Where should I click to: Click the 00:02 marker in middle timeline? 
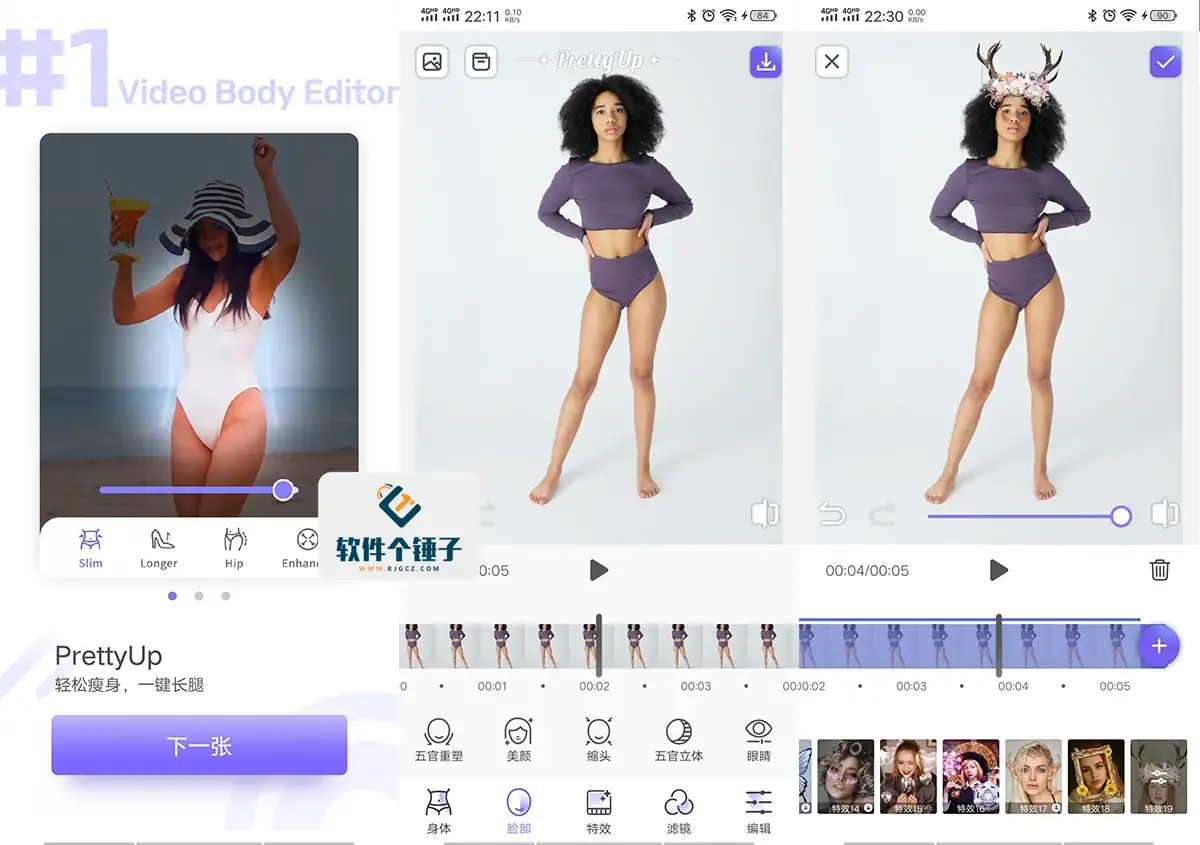coord(594,686)
